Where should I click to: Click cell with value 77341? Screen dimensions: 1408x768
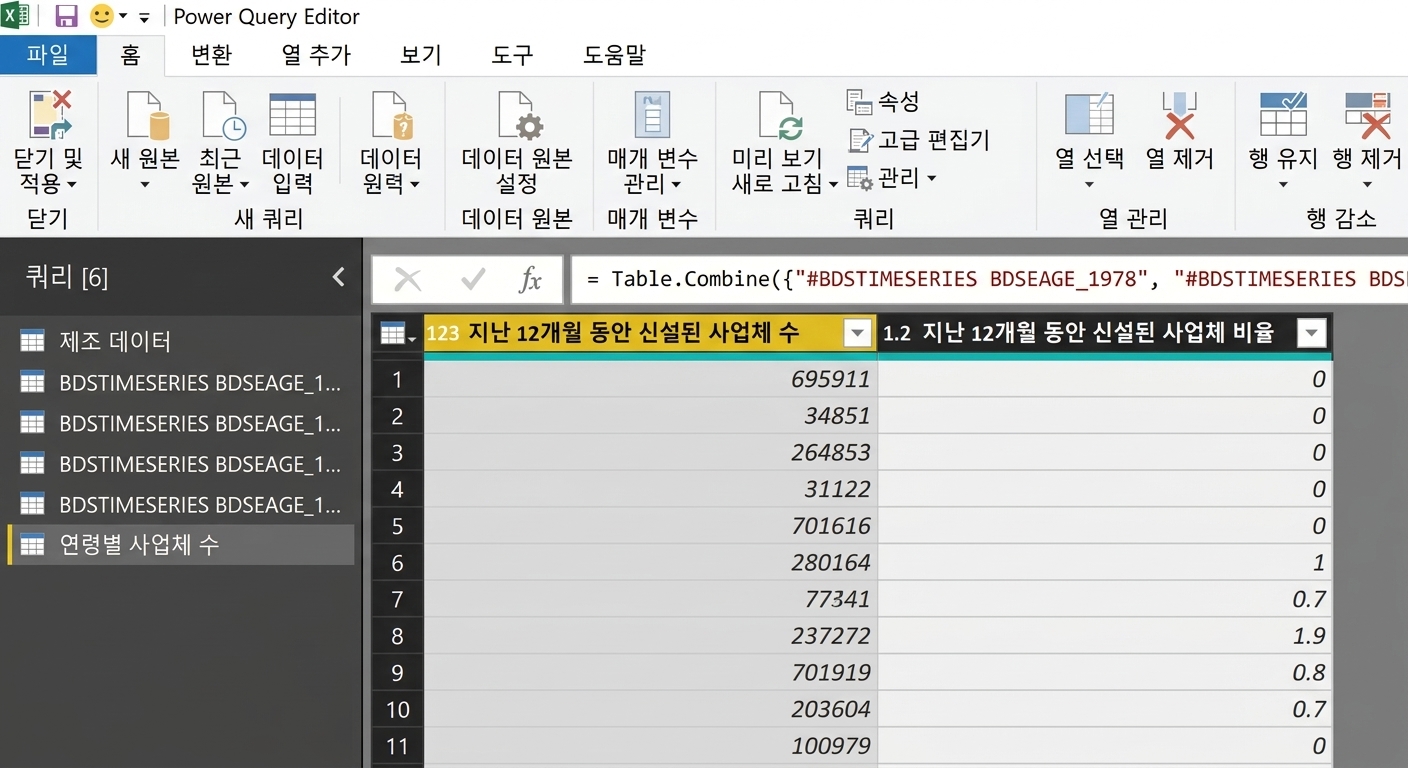(x=650, y=599)
